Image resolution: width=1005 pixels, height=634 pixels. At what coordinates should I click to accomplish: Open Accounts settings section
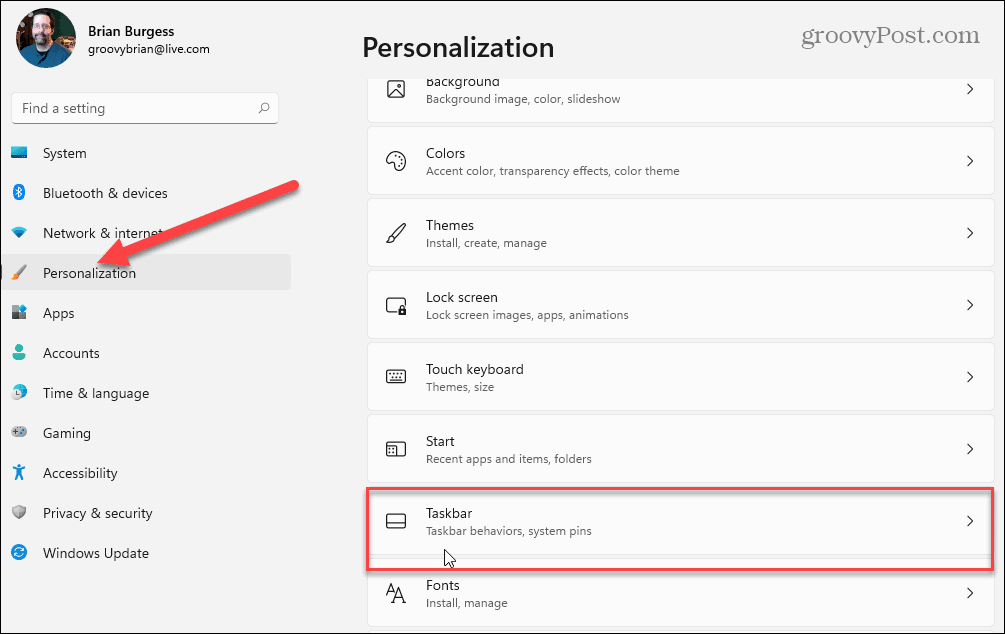(x=146, y=353)
